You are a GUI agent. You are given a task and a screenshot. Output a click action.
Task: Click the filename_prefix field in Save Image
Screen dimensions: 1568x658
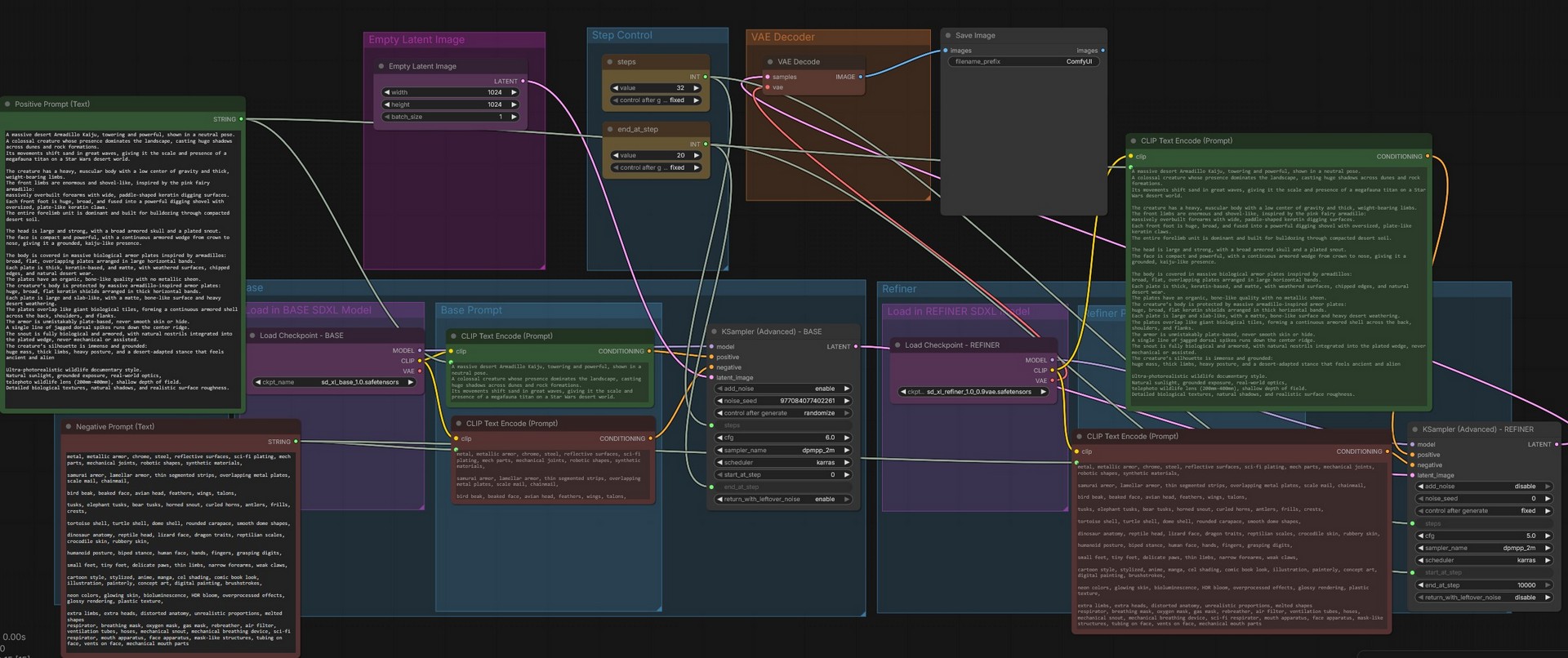point(1023,61)
